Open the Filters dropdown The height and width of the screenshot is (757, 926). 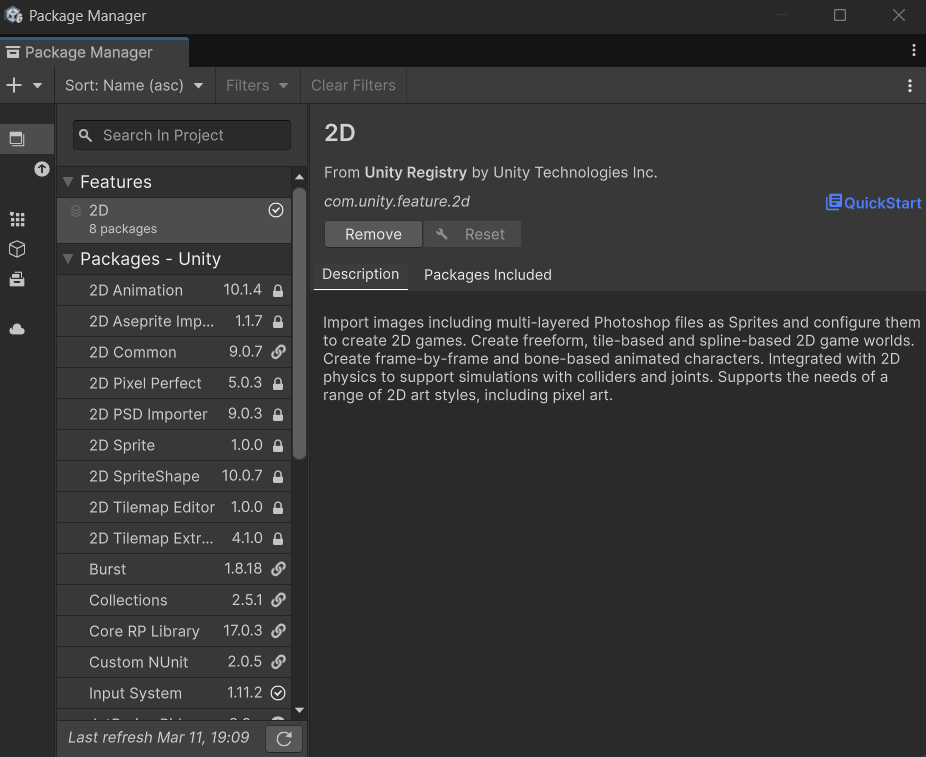[x=257, y=86]
